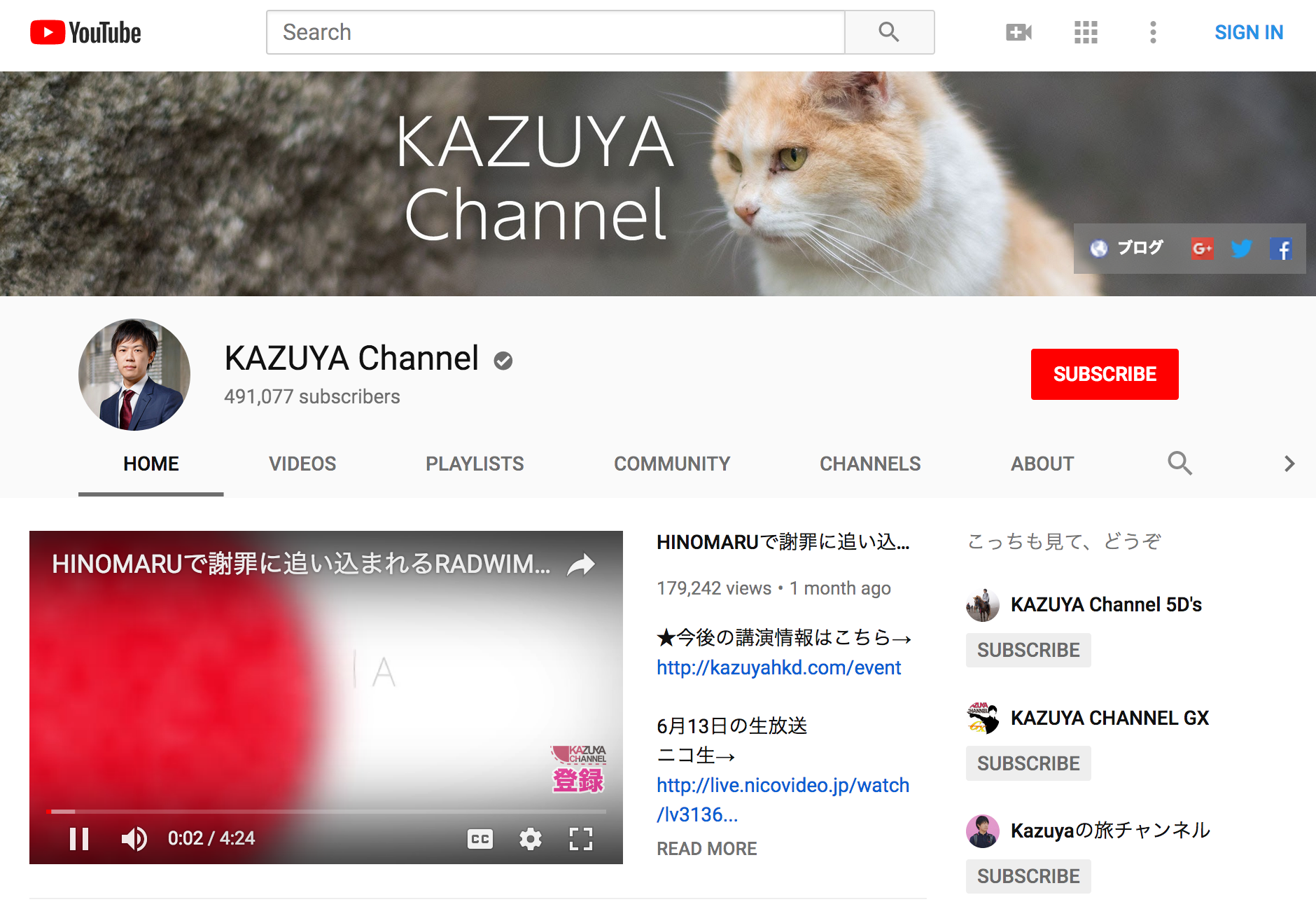Open the Kazuyaの旅チャンネル channel name
The width and height of the screenshot is (1316, 902).
1110,831
